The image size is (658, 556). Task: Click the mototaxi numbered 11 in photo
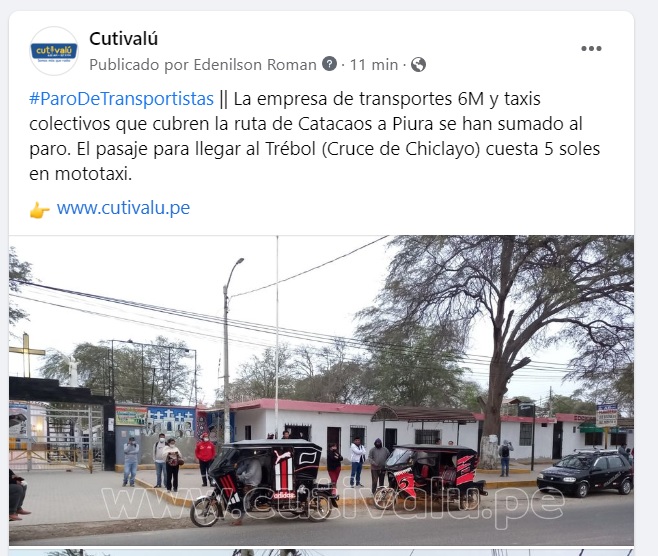tap(262, 480)
